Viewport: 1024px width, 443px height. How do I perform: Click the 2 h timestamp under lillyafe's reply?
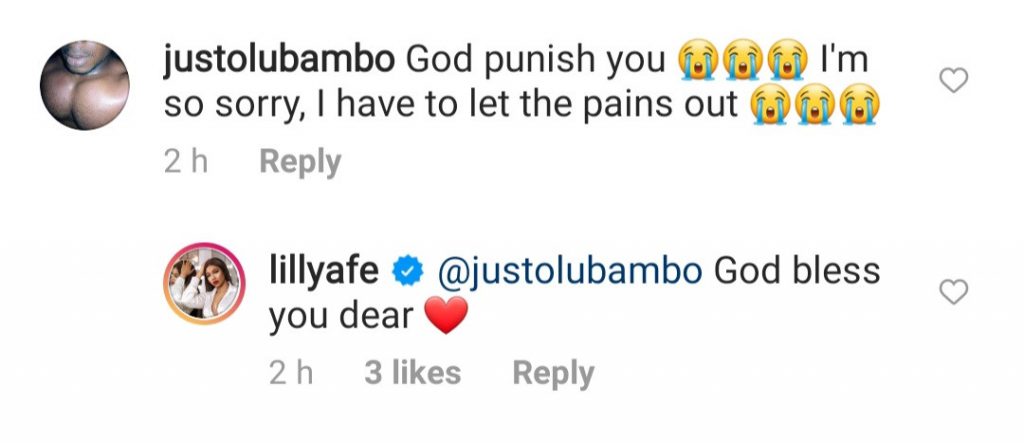[x=291, y=374]
